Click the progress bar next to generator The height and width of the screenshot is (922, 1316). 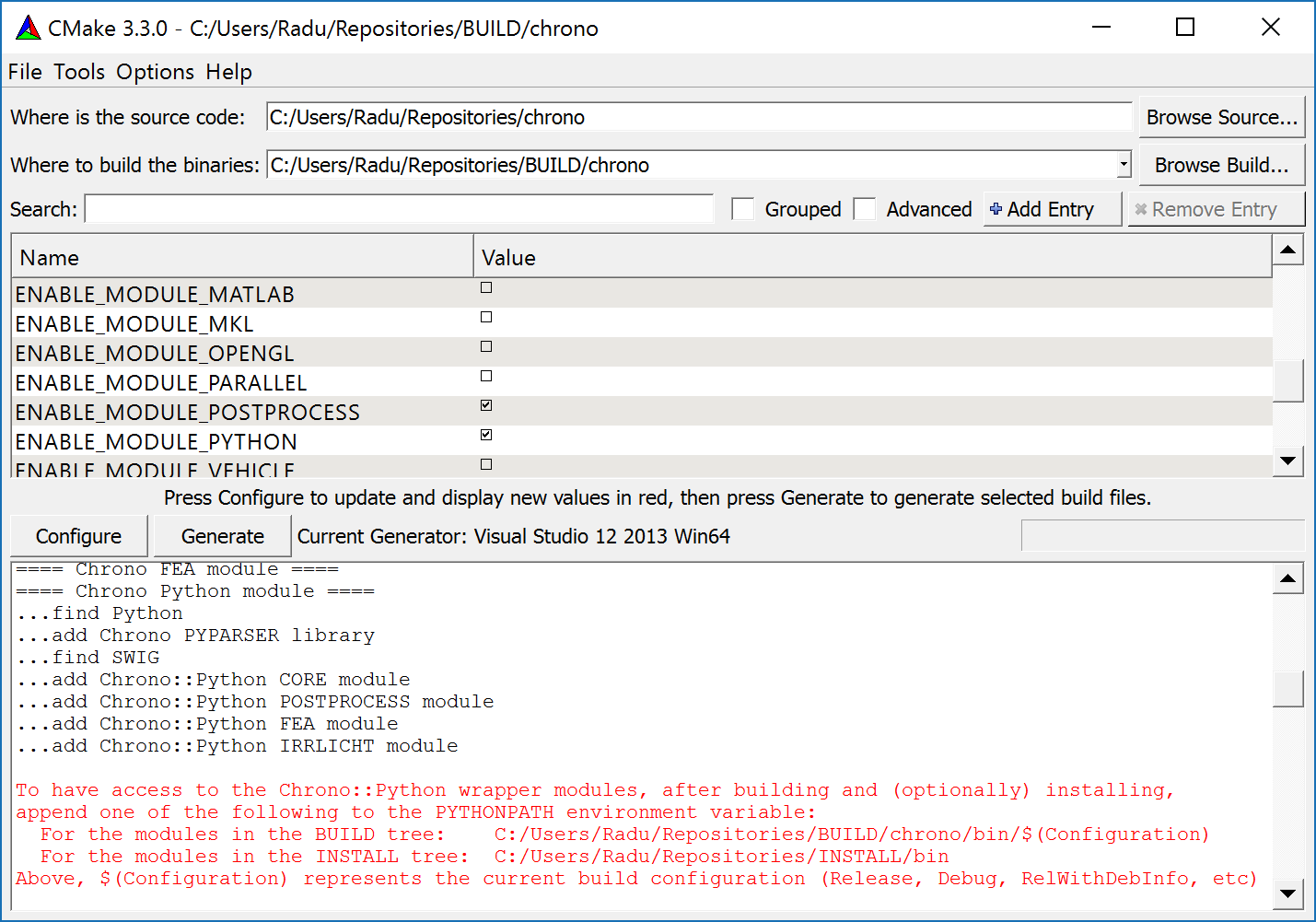(1163, 536)
